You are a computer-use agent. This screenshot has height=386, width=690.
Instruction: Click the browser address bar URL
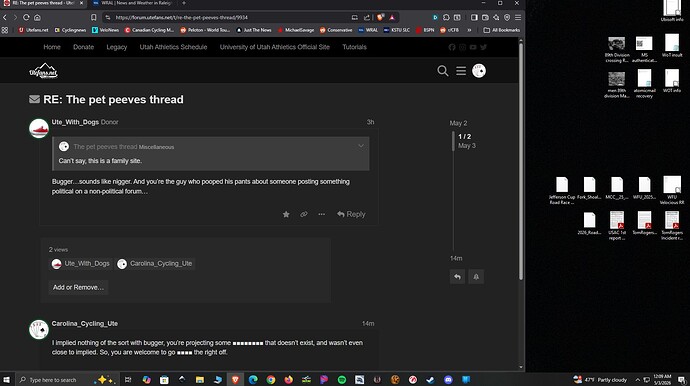pyautogui.click(x=182, y=18)
